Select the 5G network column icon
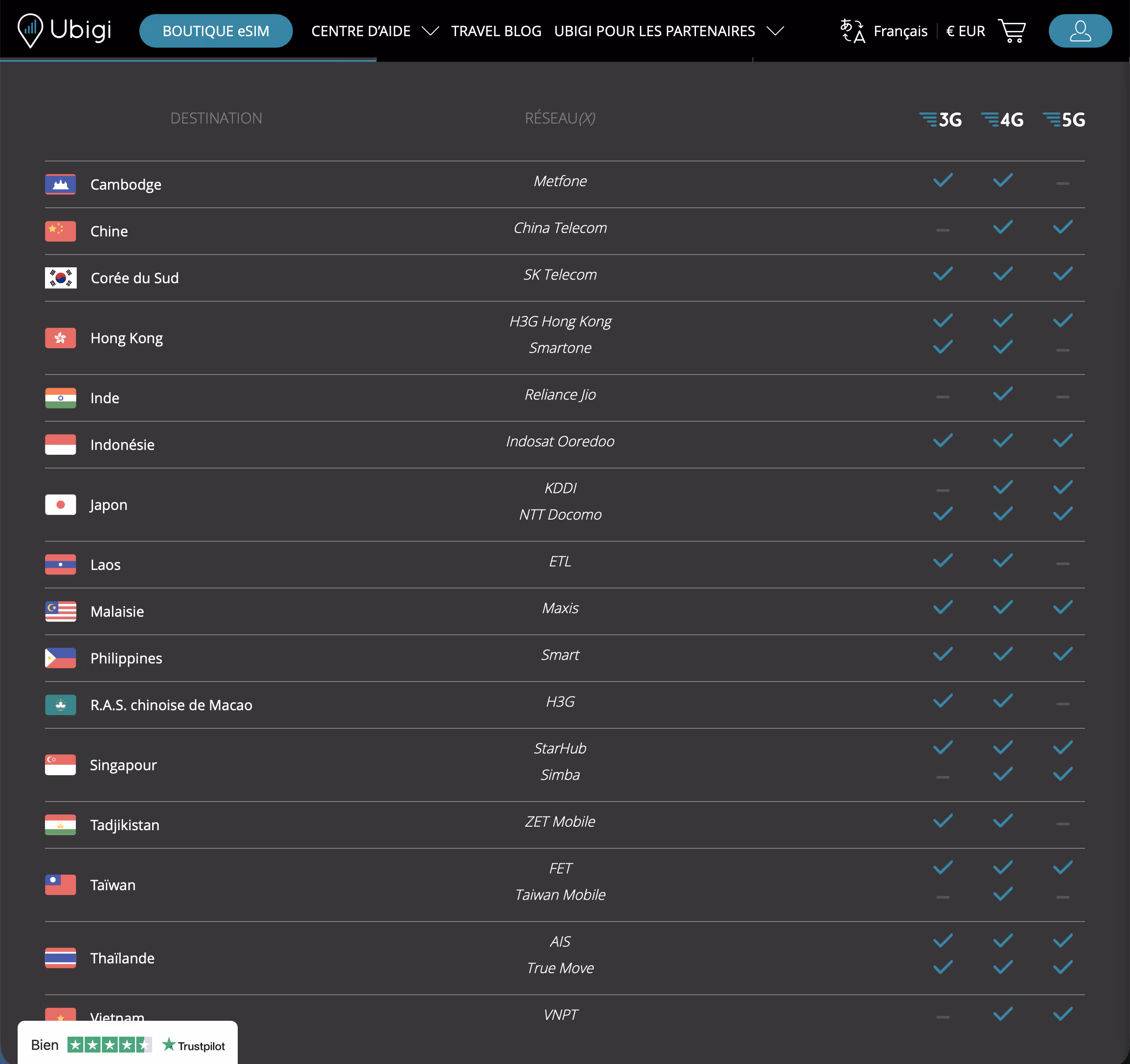Viewport: 1130px width, 1064px height. (x=1064, y=120)
